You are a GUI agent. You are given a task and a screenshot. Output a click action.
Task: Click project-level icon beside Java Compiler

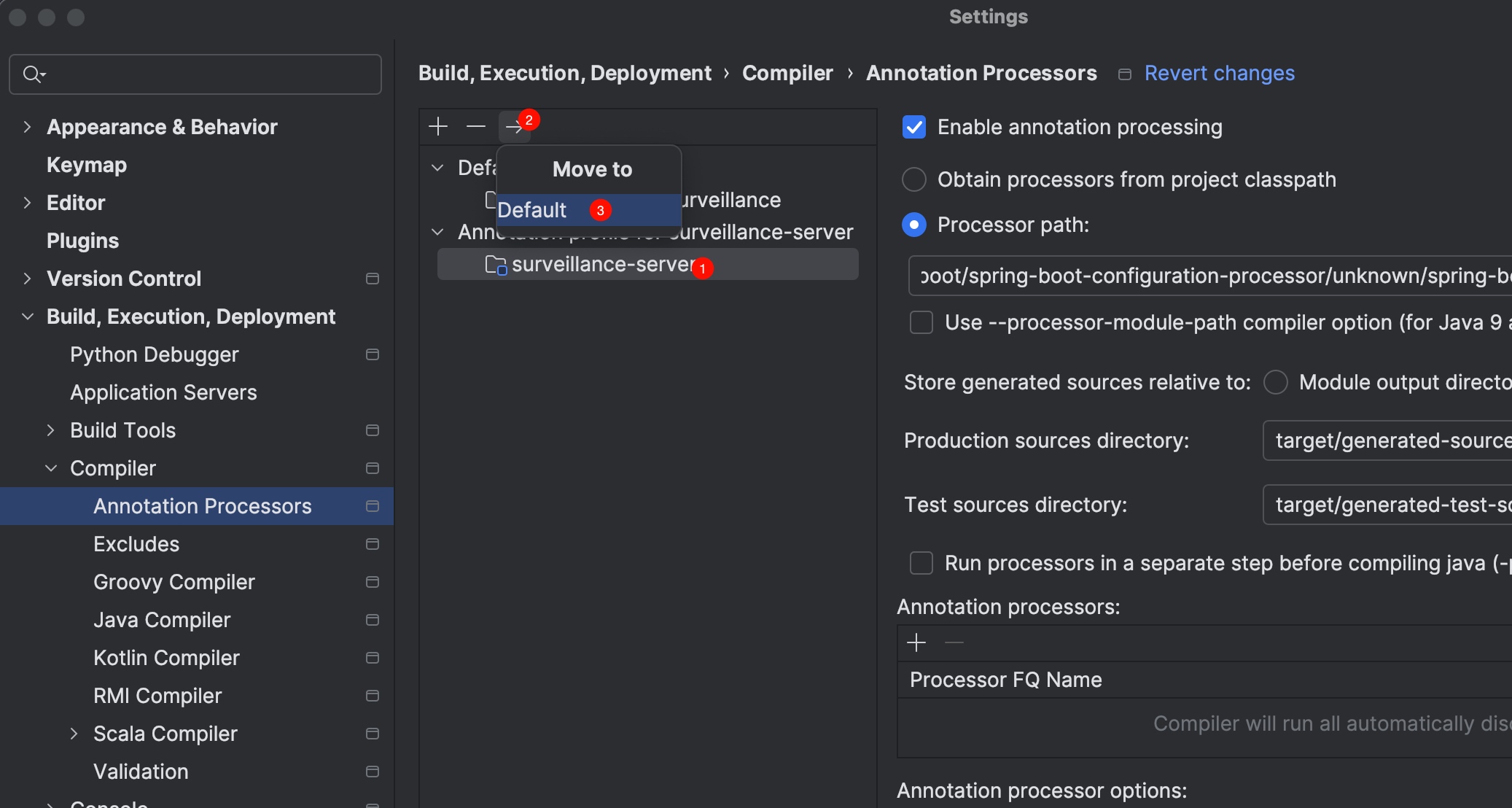coord(373,620)
